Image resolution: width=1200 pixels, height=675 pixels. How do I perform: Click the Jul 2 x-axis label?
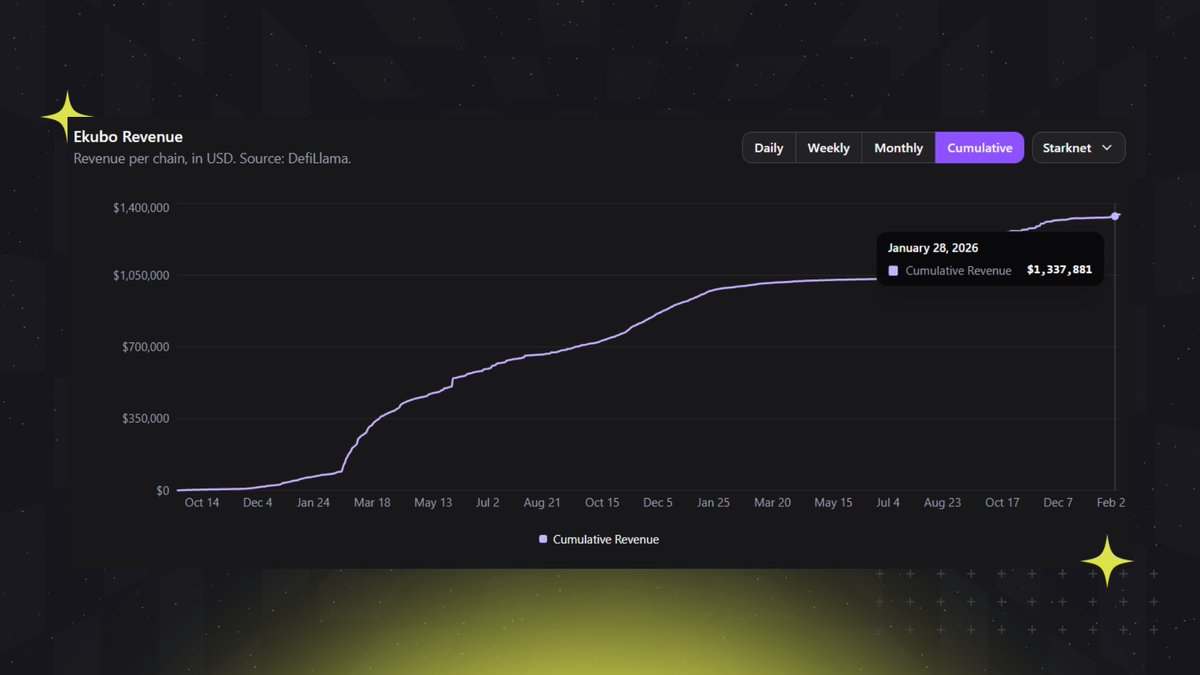click(488, 503)
